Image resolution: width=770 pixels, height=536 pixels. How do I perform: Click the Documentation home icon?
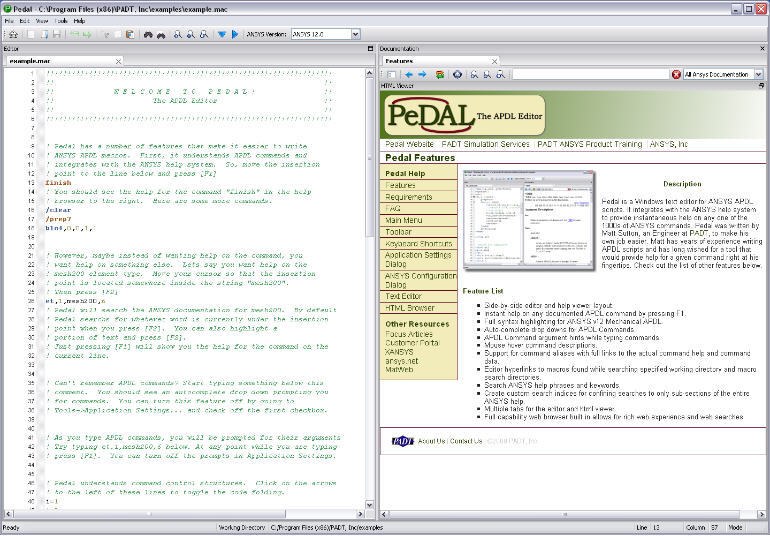coord(457,75)
